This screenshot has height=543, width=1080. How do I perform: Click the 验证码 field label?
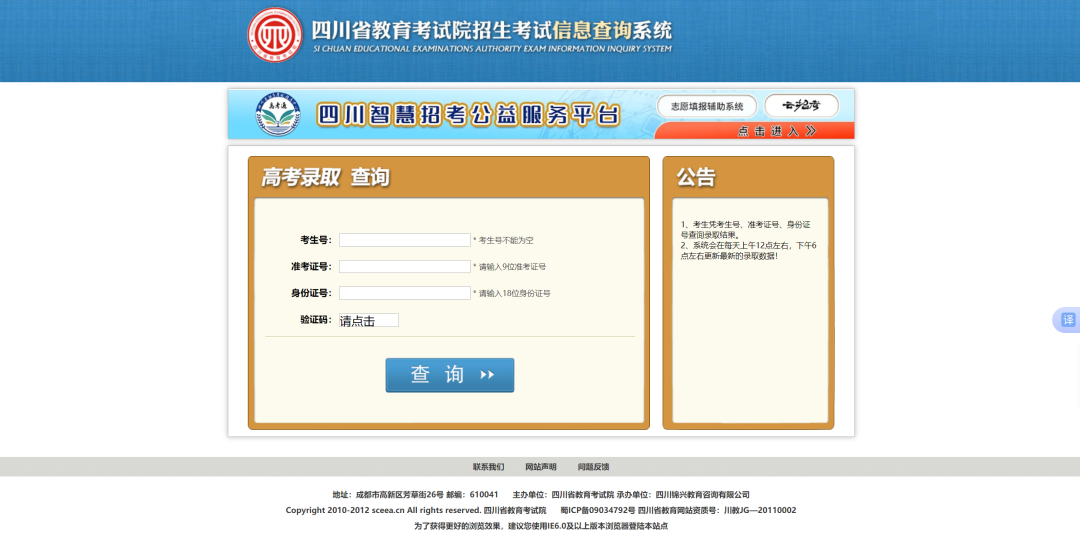pyautogui.click(x=315, y=320)
